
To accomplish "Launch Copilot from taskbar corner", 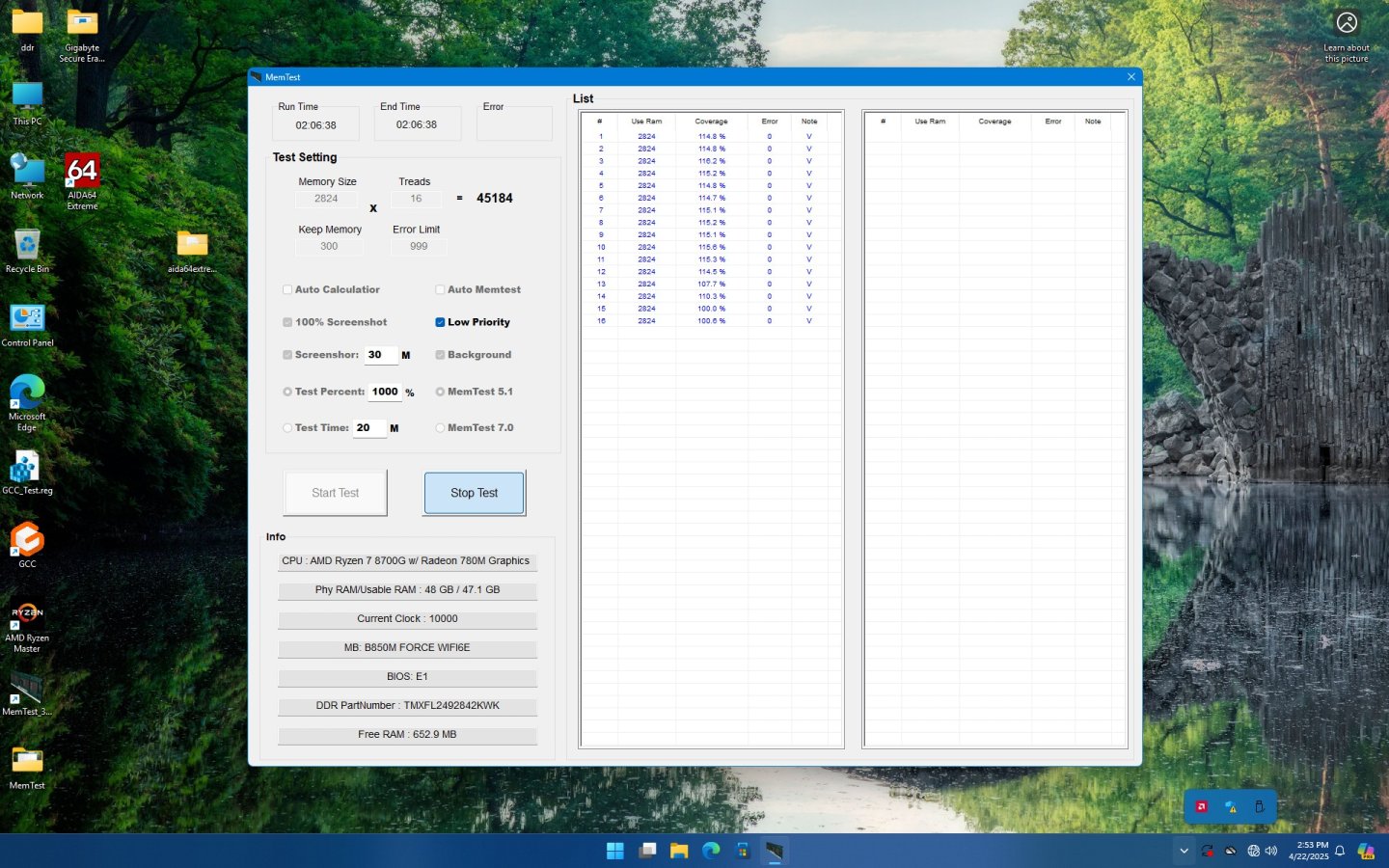I will click(x=1366, y=851).
